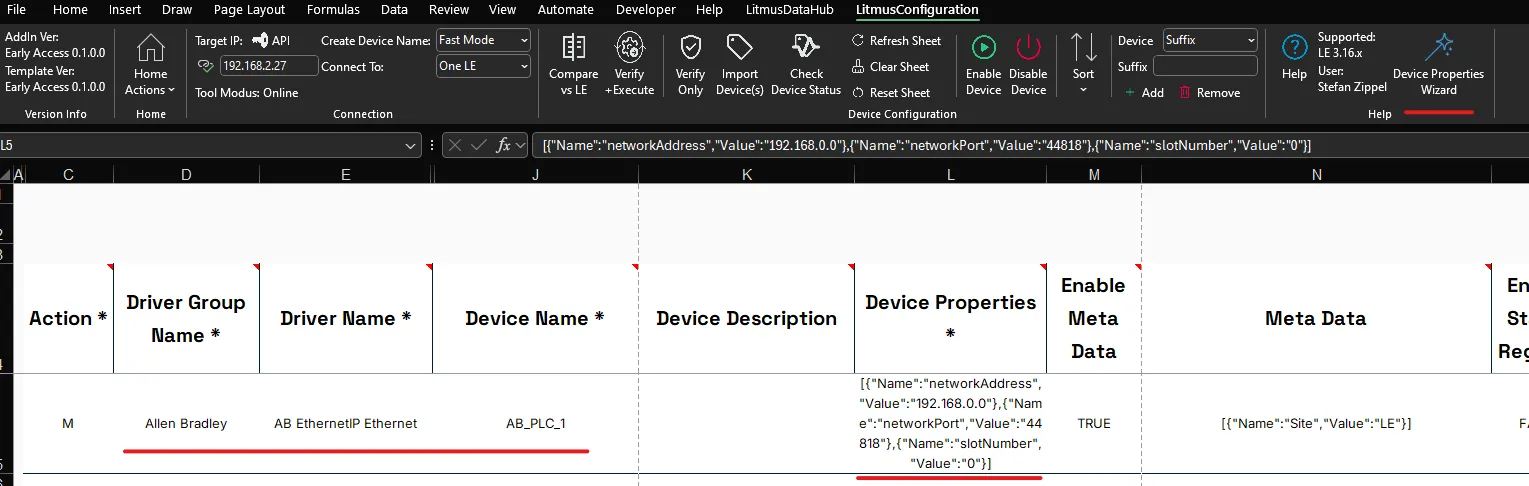Switch to the Formulas tab
Screen dimensions: 1529x486
pyautogui.click(x=335, y=10)
